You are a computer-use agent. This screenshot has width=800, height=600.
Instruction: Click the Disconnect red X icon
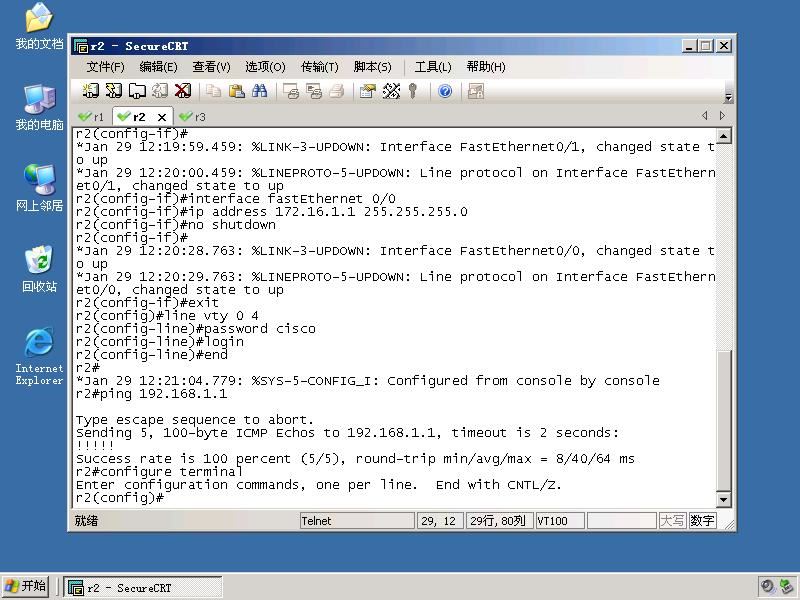[183, 91]
